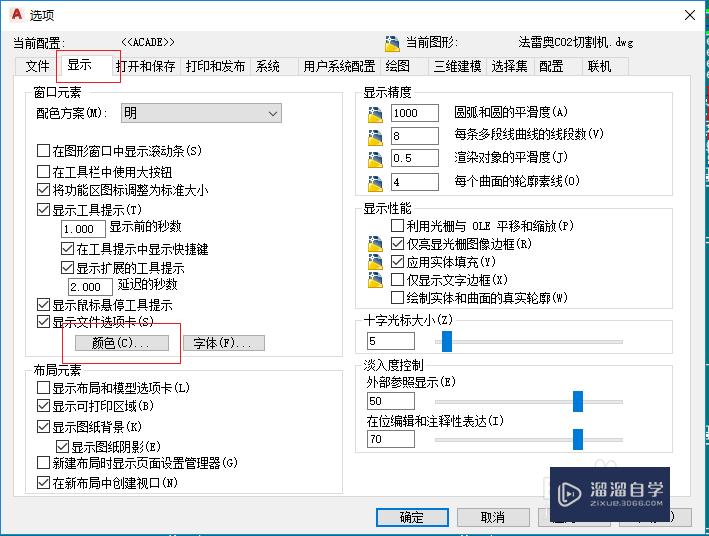The image size is (709, 536).
Task: Click the 渲染对象的平滑度 field showing 0.5
Action: 415,158
